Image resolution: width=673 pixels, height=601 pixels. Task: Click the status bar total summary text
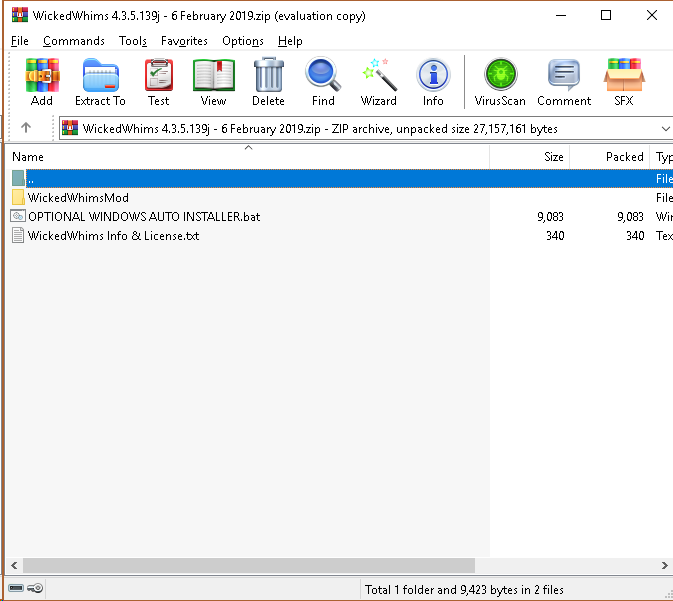coord(464,590)
